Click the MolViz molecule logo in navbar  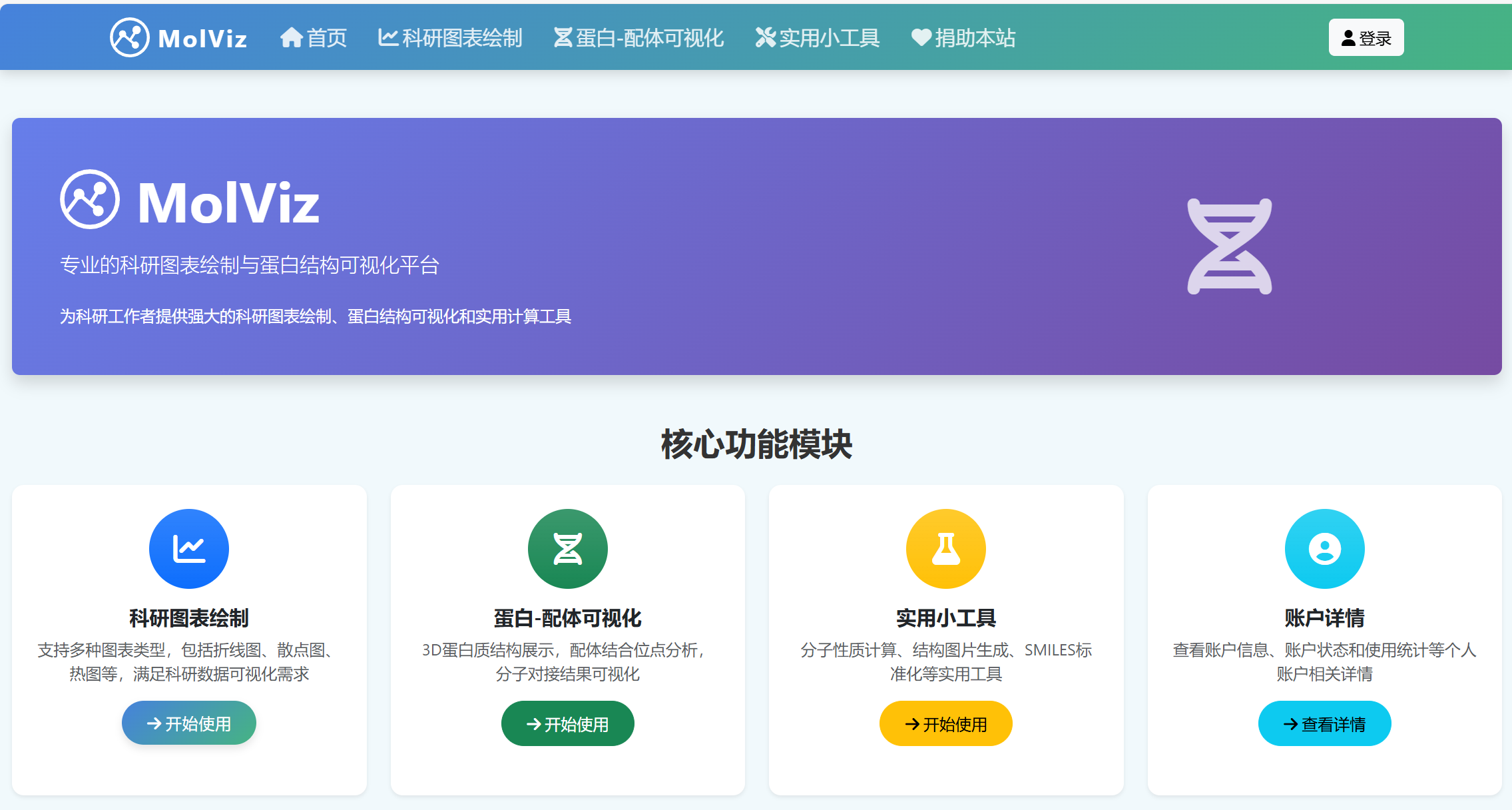point(130,37)
